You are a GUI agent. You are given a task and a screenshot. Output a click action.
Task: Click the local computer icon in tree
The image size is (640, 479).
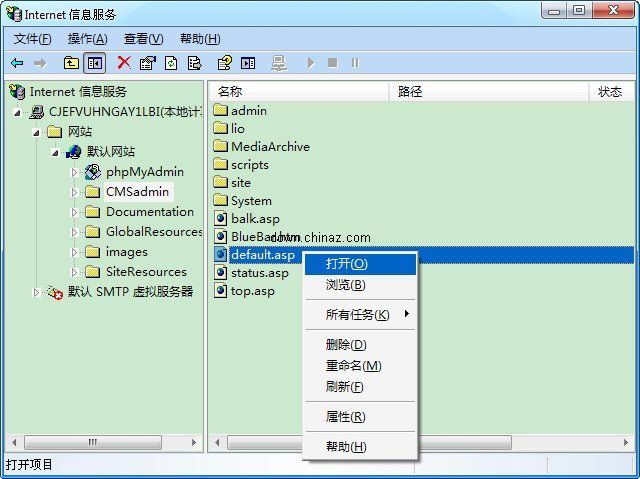(x=37, y=112)
